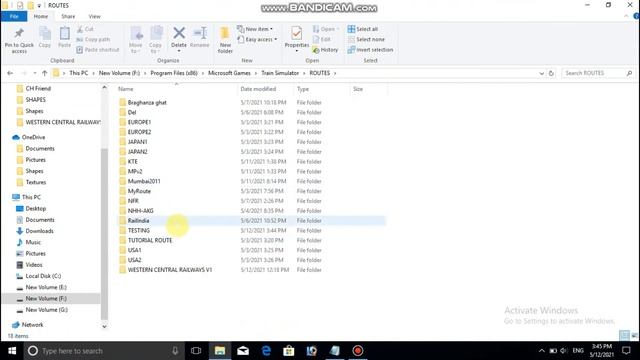This screenshot has height=360, width=640.
Task: Select Paste shortcut in ribbon
Action: [x=98, y=49]
